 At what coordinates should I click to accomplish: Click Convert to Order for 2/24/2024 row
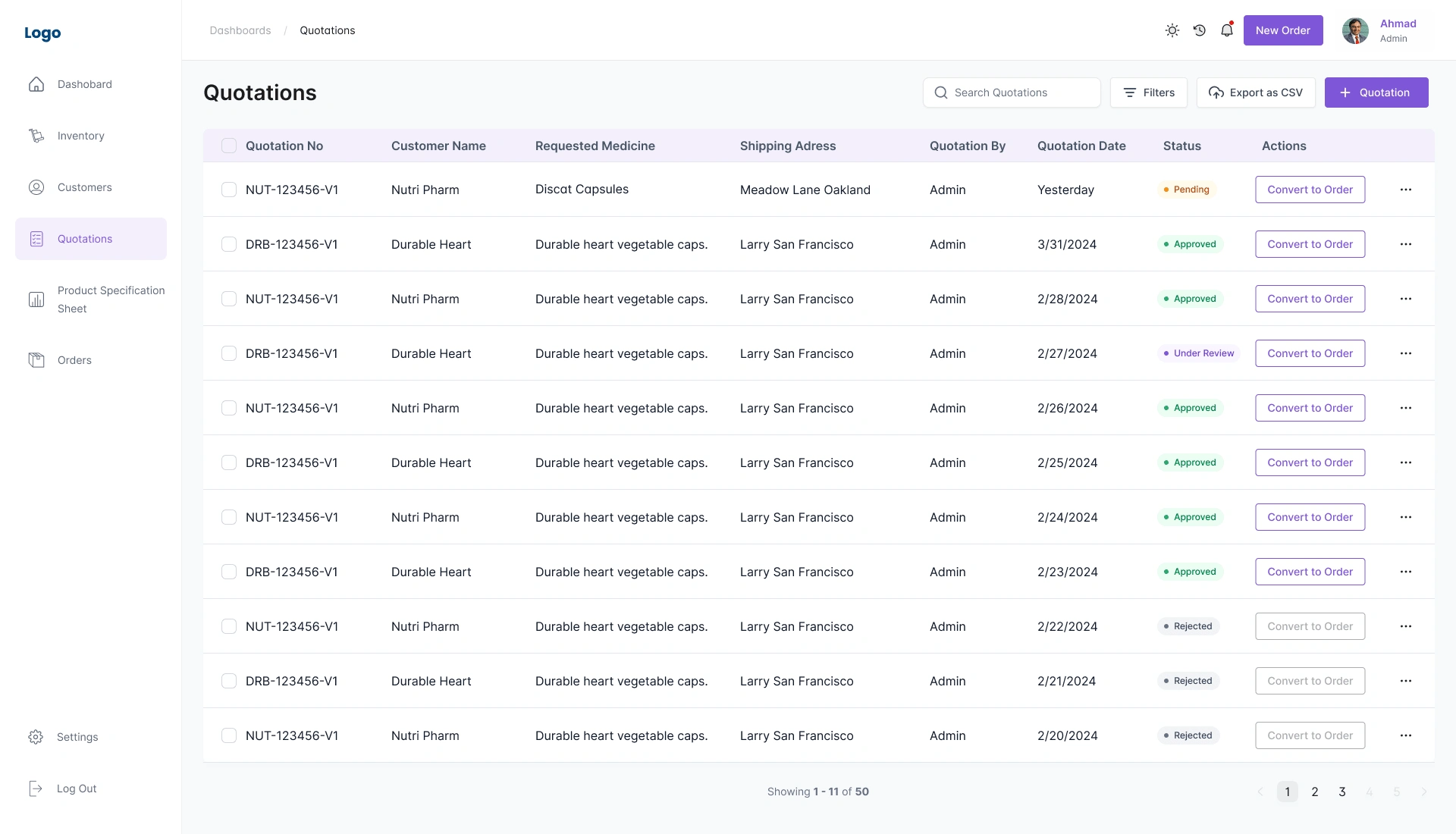tap(1310, 517)
